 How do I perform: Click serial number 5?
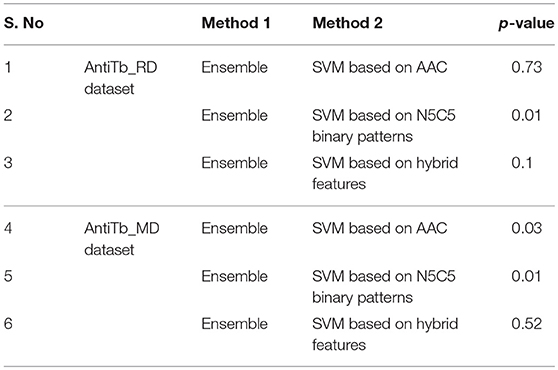[8, 276]
